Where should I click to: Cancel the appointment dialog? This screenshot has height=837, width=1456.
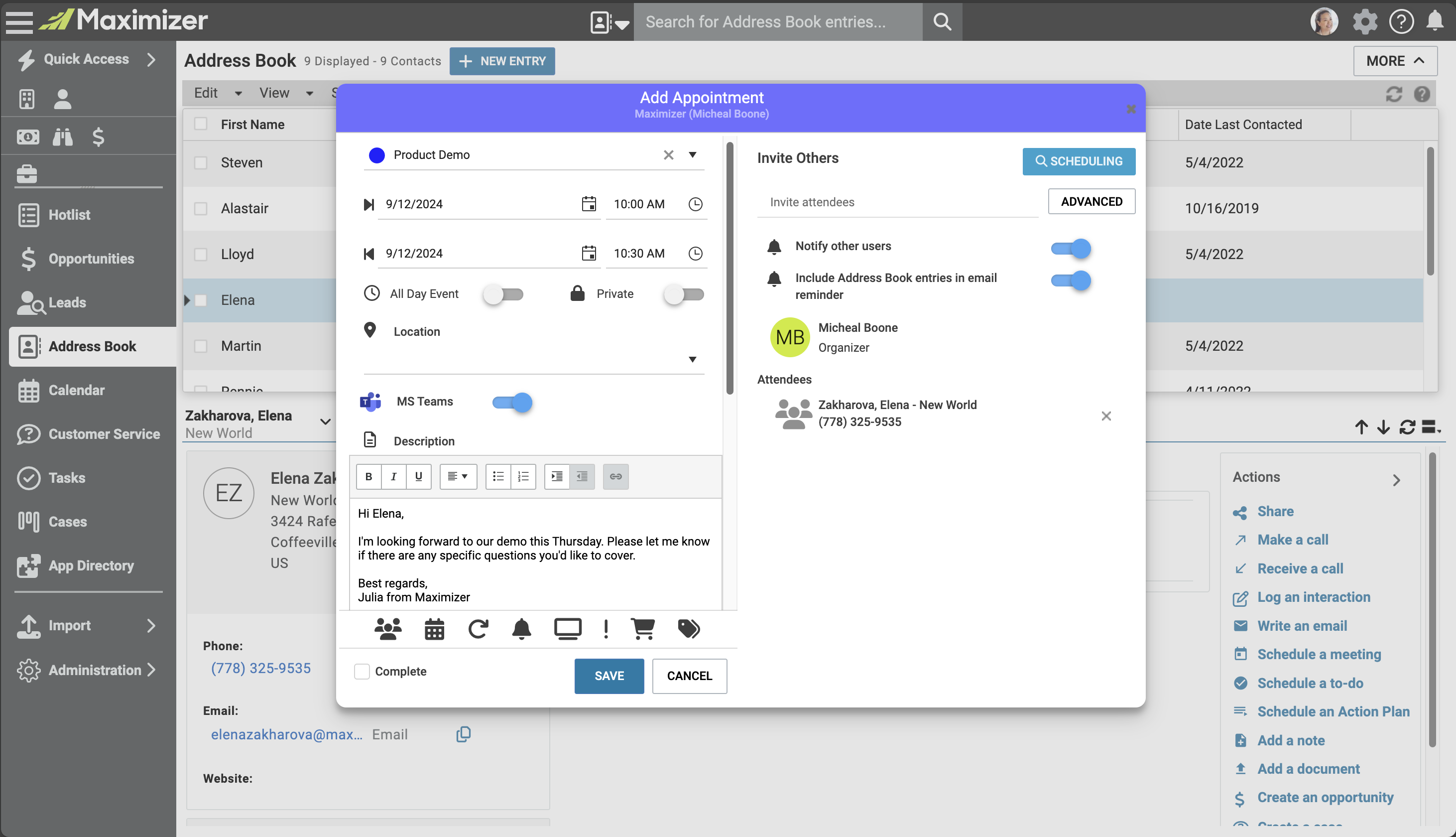coord(689,676)
